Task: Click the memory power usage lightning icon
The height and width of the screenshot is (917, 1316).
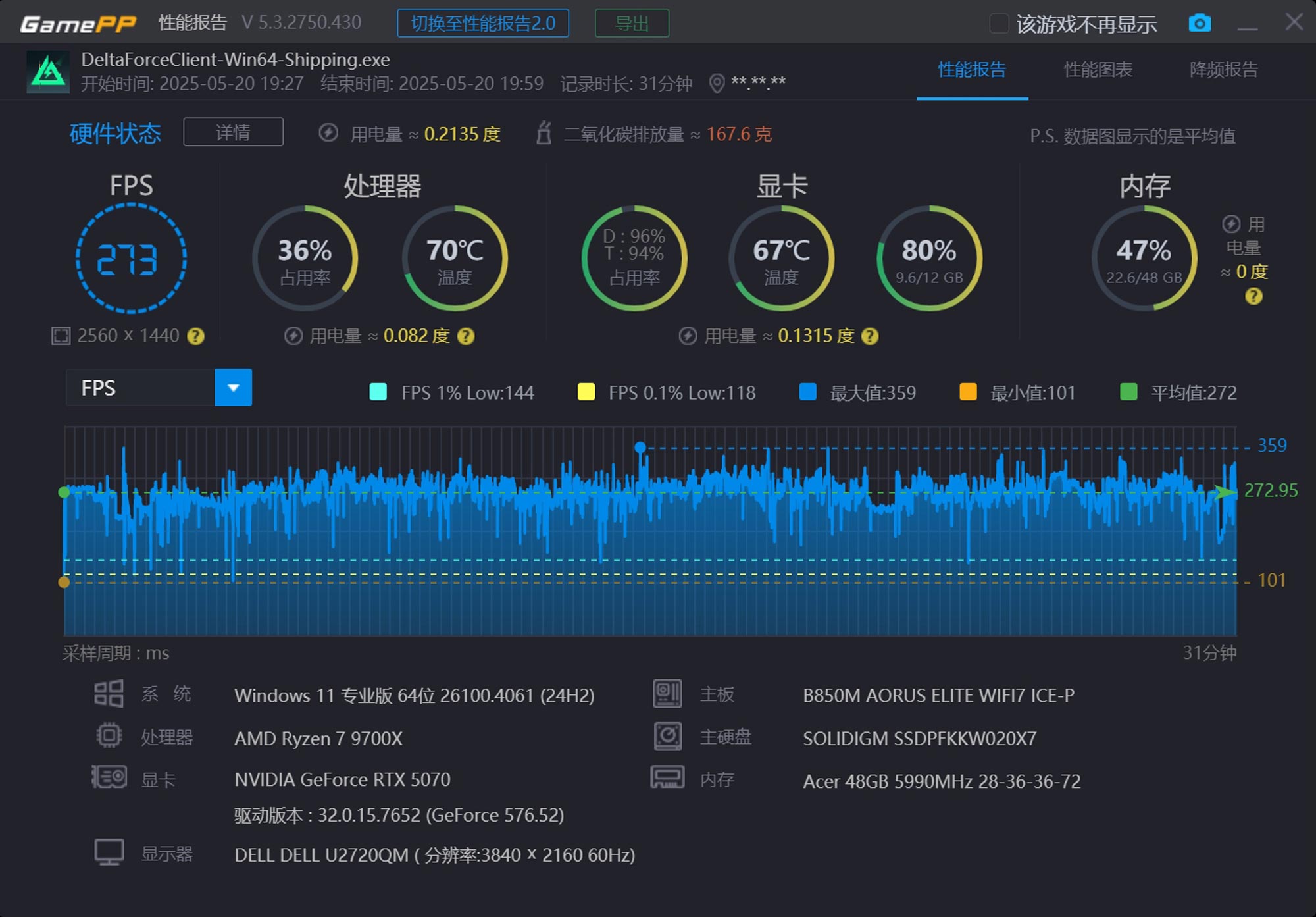Action: [1231, 224]
